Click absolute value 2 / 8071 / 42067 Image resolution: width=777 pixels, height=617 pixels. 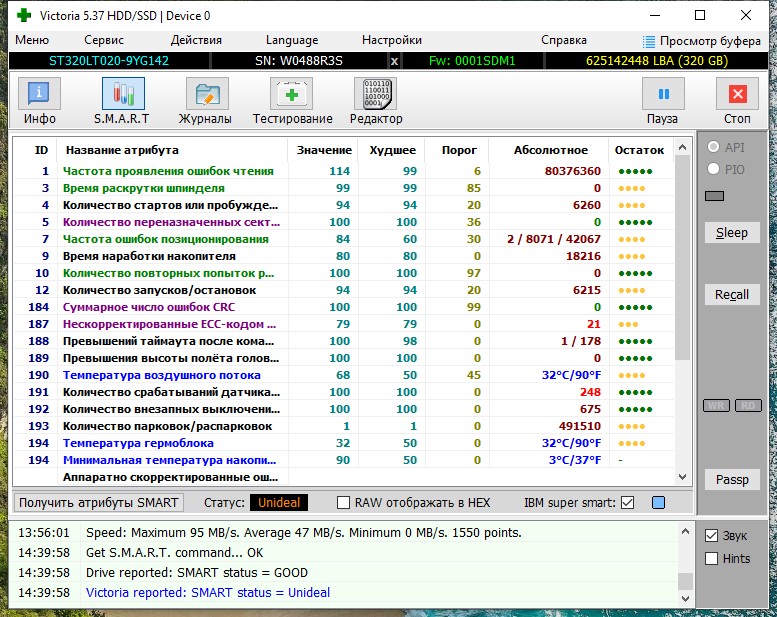(554, 239)
